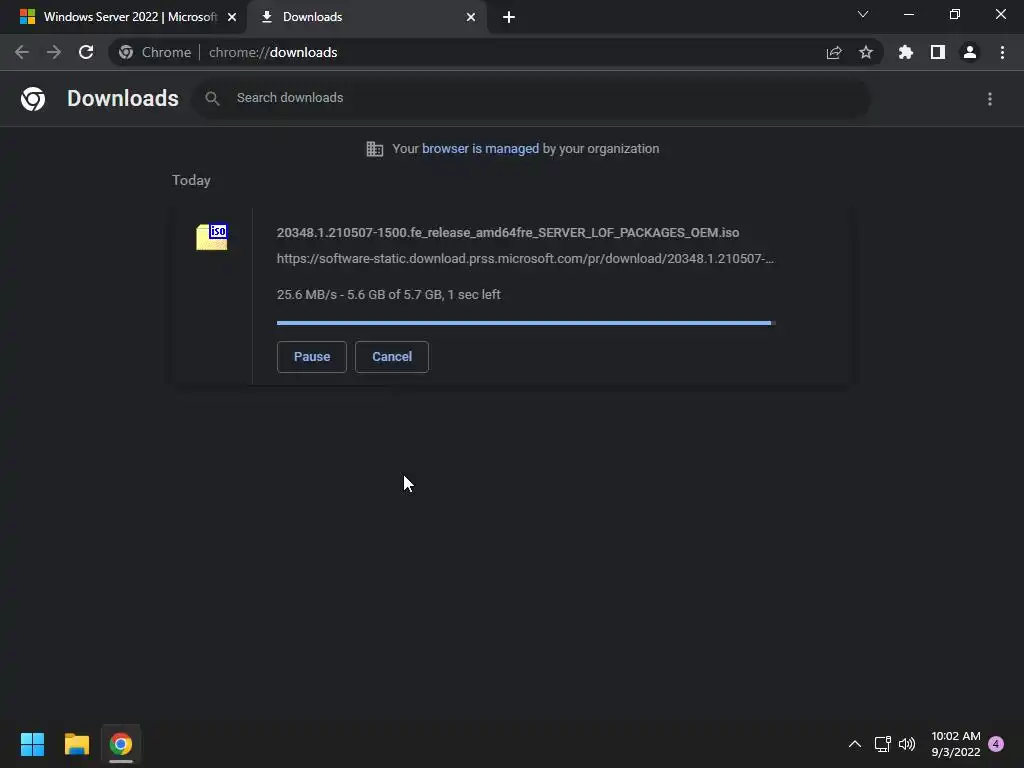Click the ISO file icon

click(212, 236)
